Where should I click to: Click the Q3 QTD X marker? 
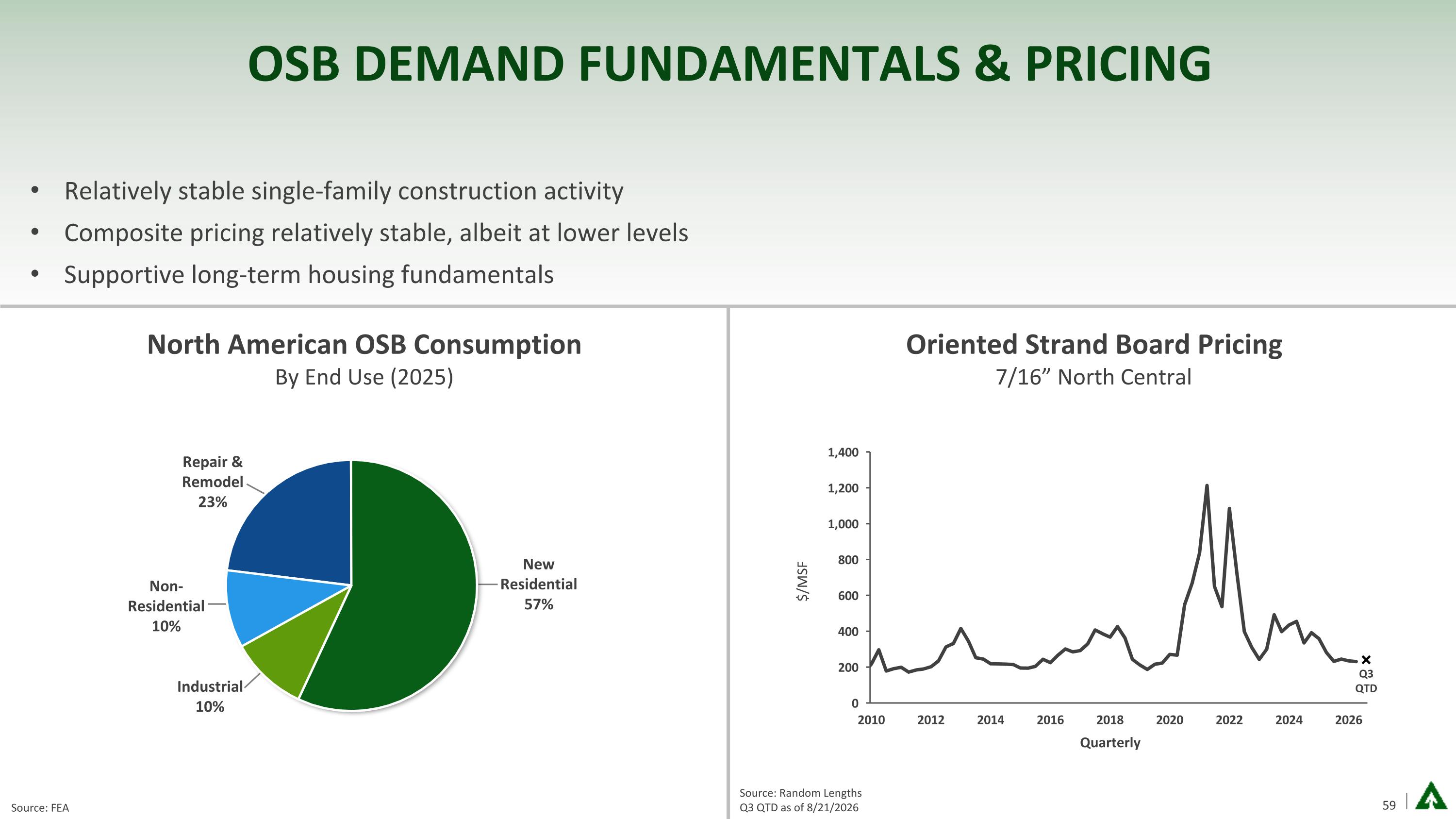tap(1366, 660)
